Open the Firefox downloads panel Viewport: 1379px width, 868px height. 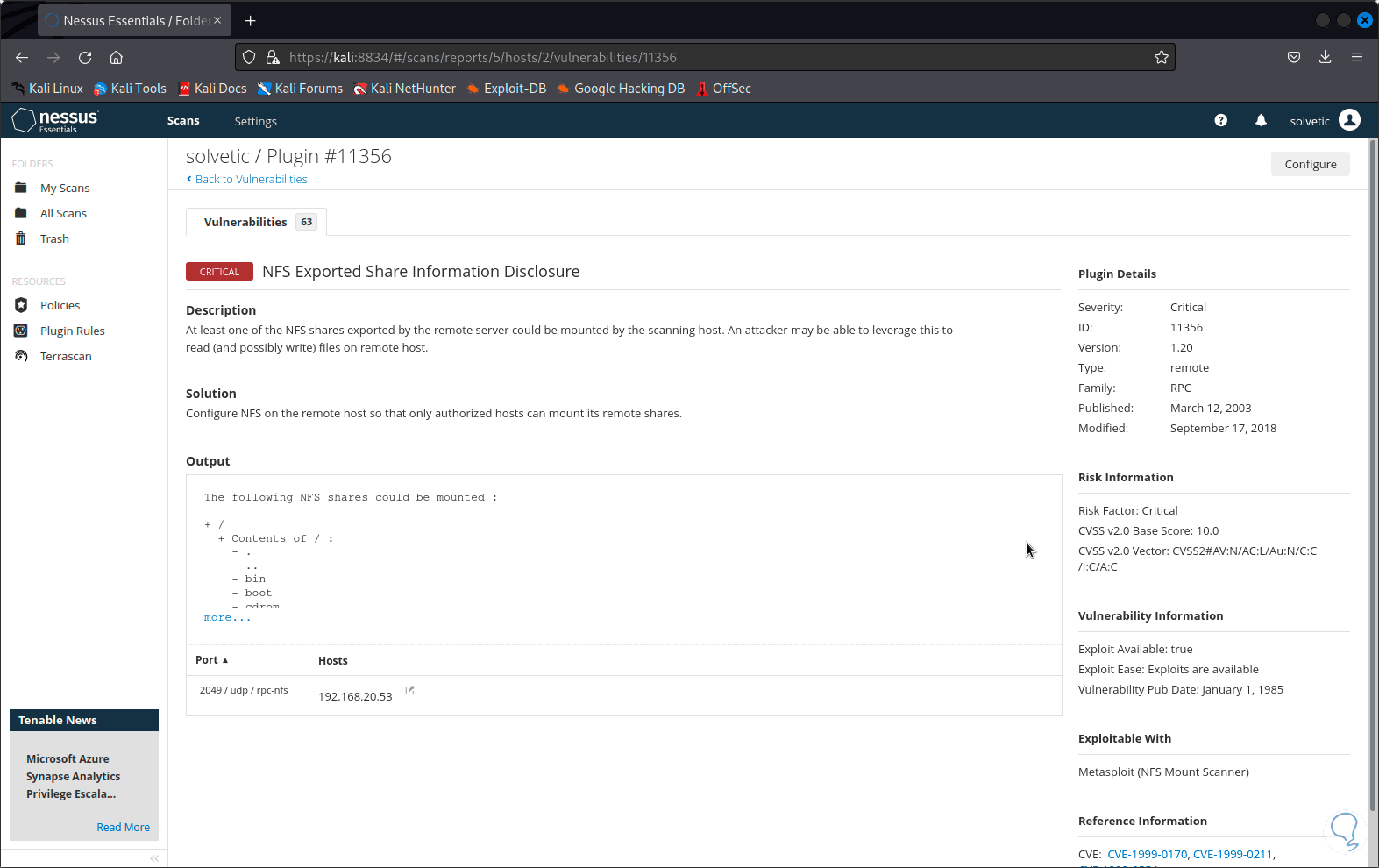click(1325, 57)
